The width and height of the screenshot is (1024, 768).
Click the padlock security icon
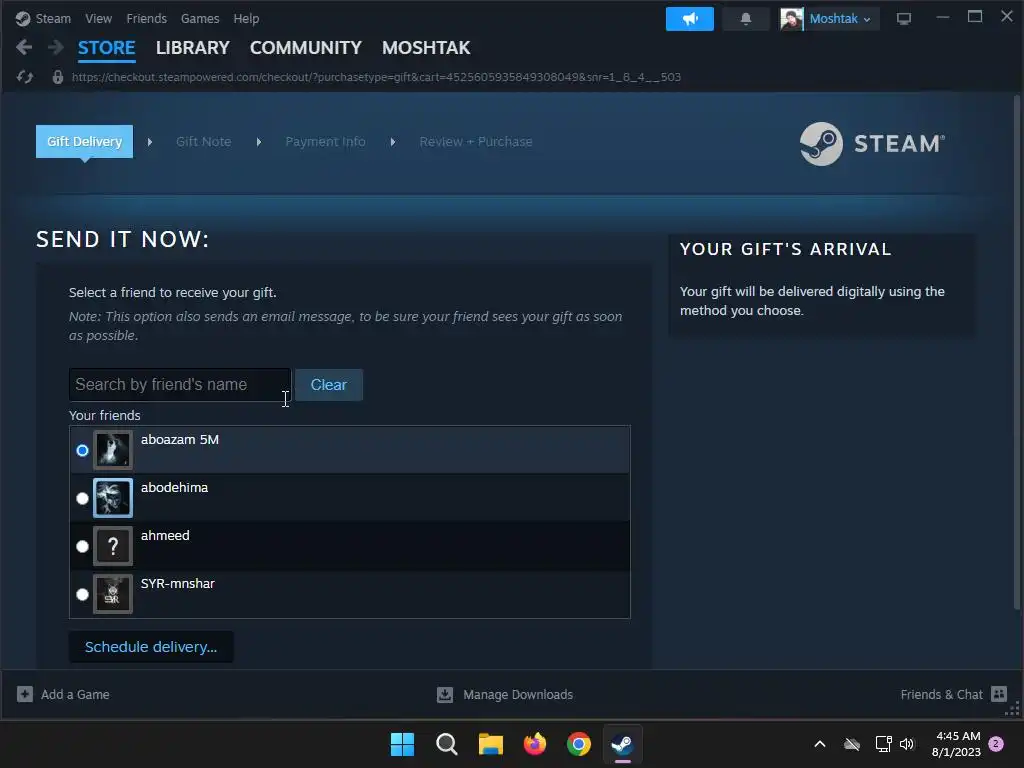[57, 77]
